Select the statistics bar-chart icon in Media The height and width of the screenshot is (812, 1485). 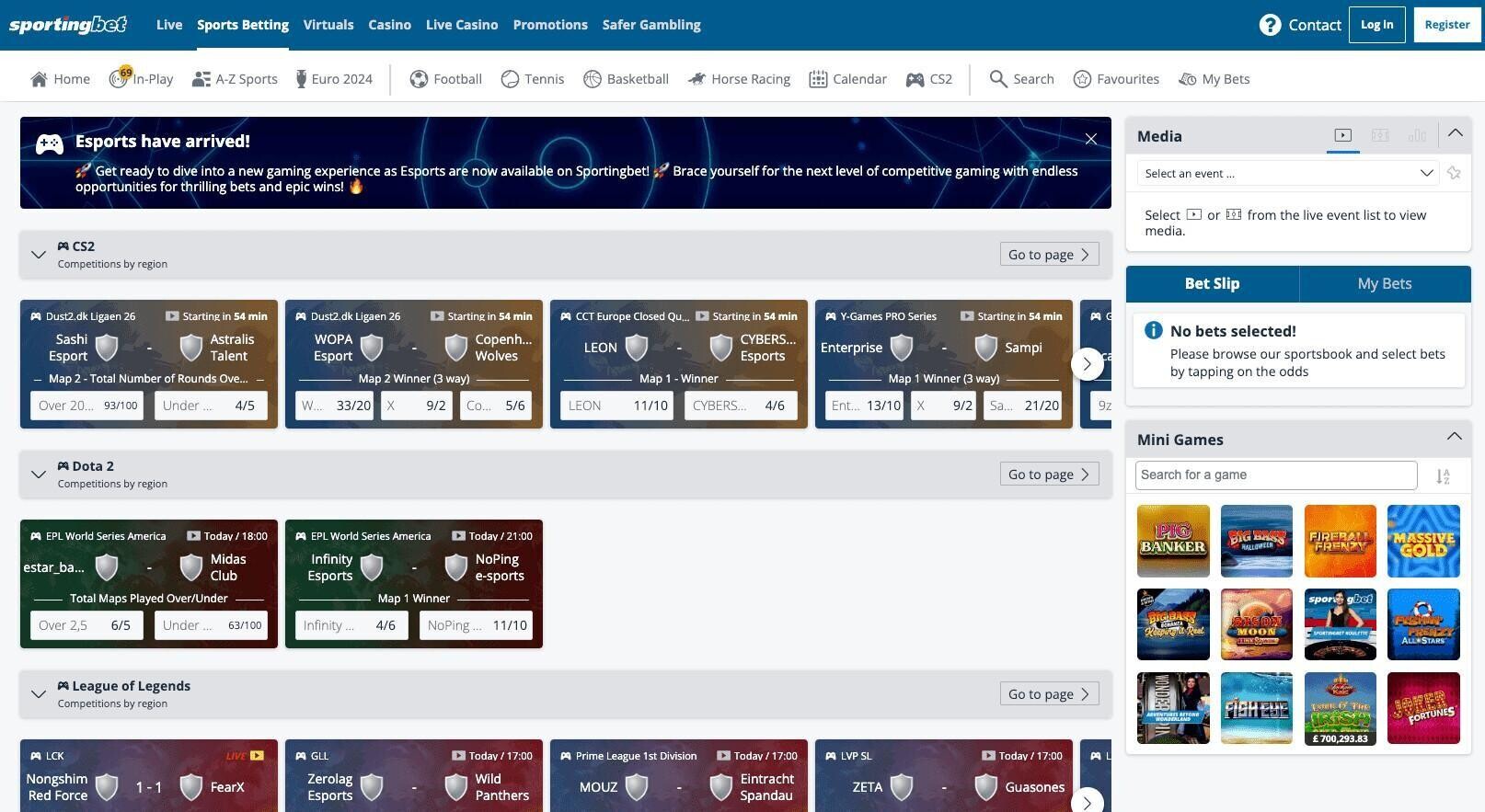click(x=1417, y=135)
